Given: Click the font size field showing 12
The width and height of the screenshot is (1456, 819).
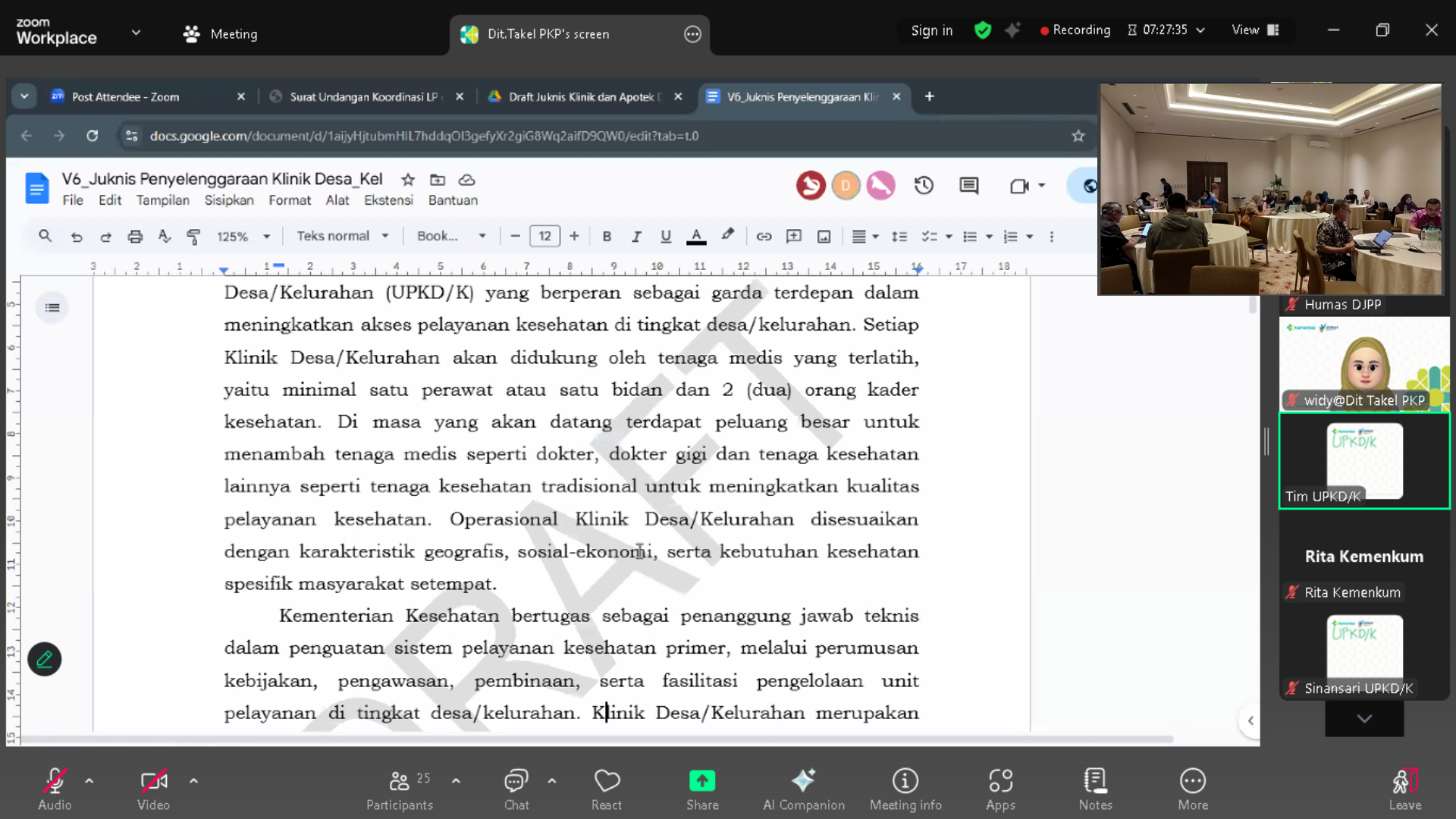Looking at the screenshot, I should point(544,236).
